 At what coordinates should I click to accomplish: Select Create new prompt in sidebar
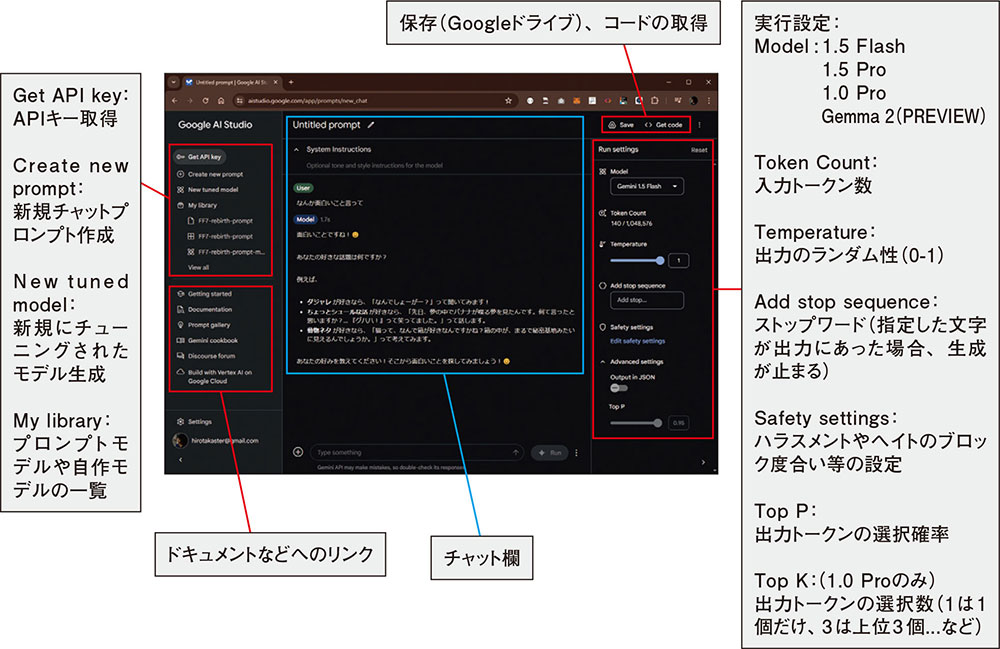coord(217,175)
